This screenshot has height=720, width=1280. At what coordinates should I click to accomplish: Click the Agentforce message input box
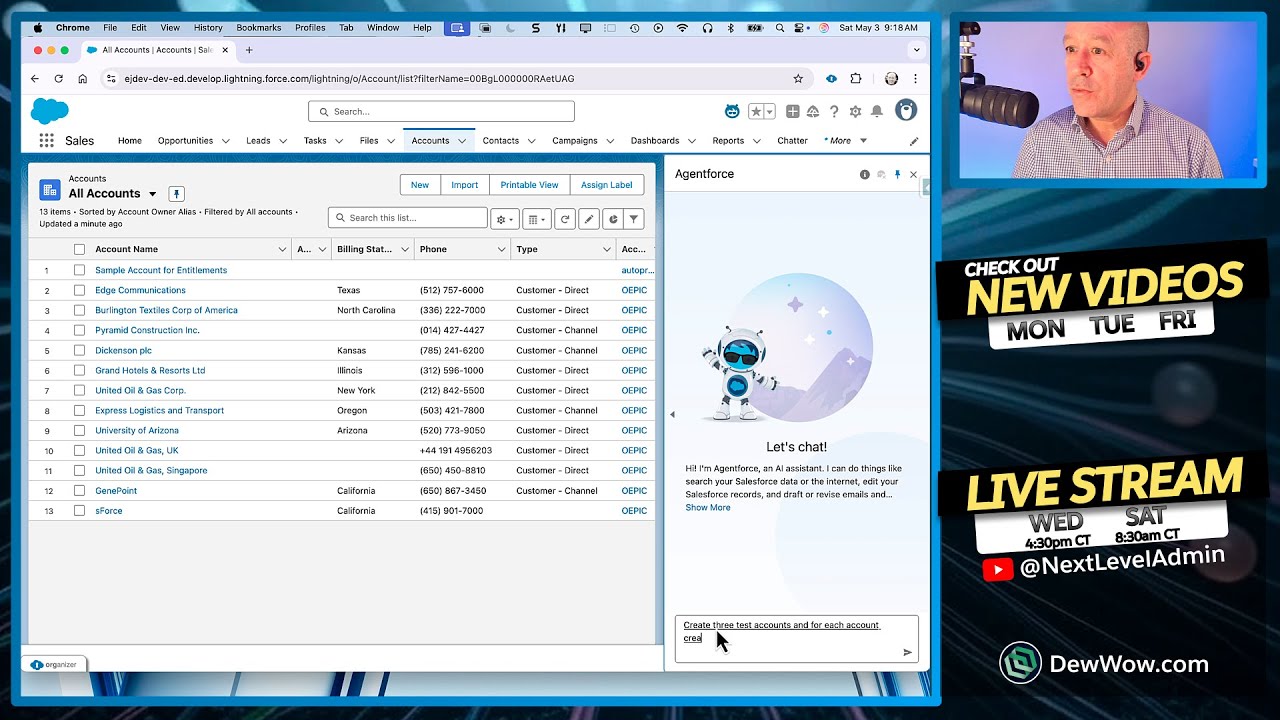point(796,638)
